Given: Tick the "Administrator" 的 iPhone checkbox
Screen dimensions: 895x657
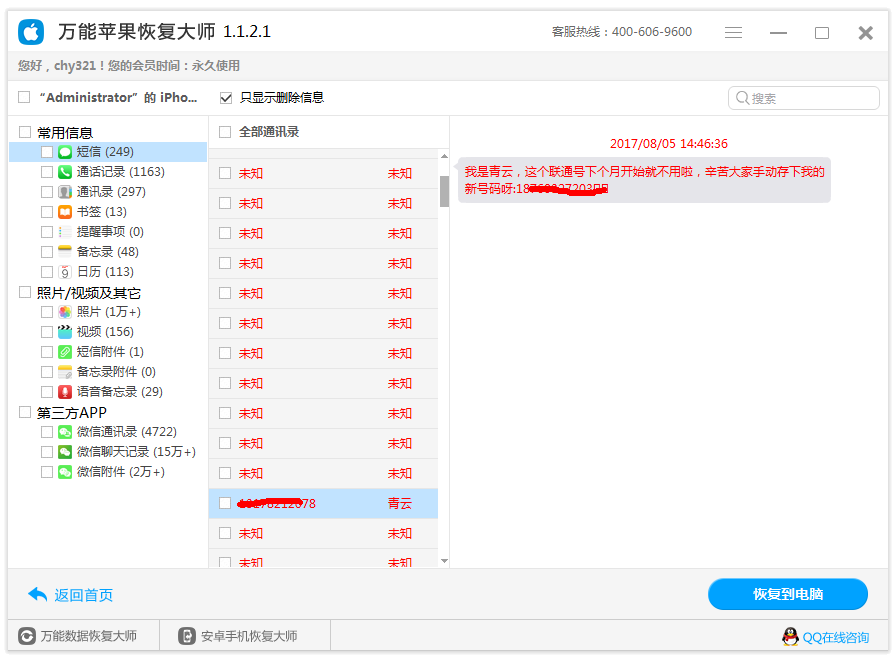Looking at the screenshot, I should tap(24, 97).
